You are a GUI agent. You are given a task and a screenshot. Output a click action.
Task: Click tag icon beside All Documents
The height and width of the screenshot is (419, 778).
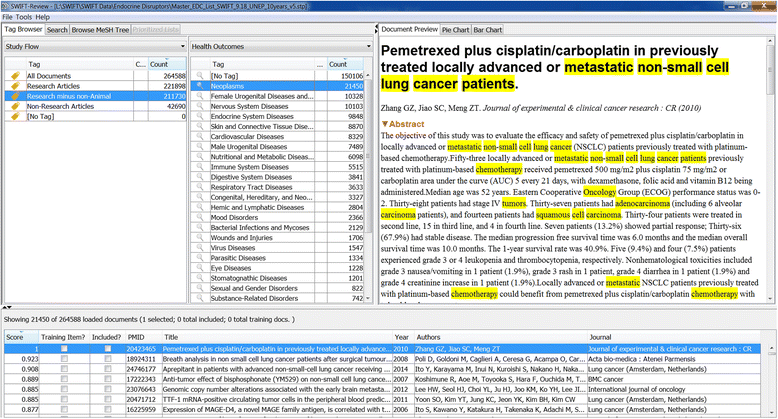[x=14, y=75]
